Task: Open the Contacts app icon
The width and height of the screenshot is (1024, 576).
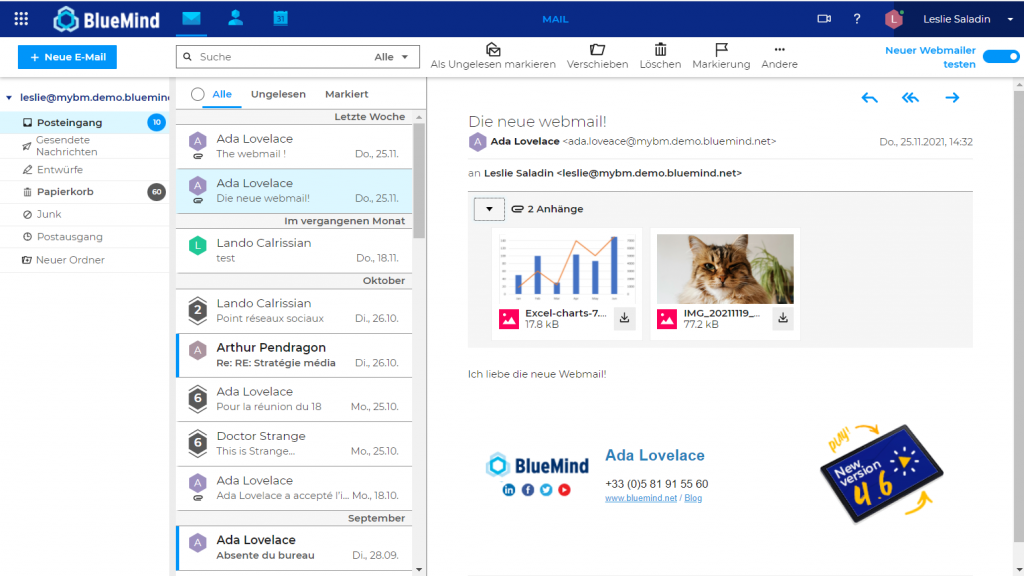Action: click(x=236, y=18)
